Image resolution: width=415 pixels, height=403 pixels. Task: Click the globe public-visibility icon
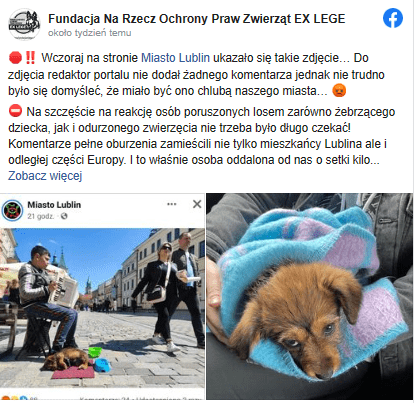coord(64,216)
